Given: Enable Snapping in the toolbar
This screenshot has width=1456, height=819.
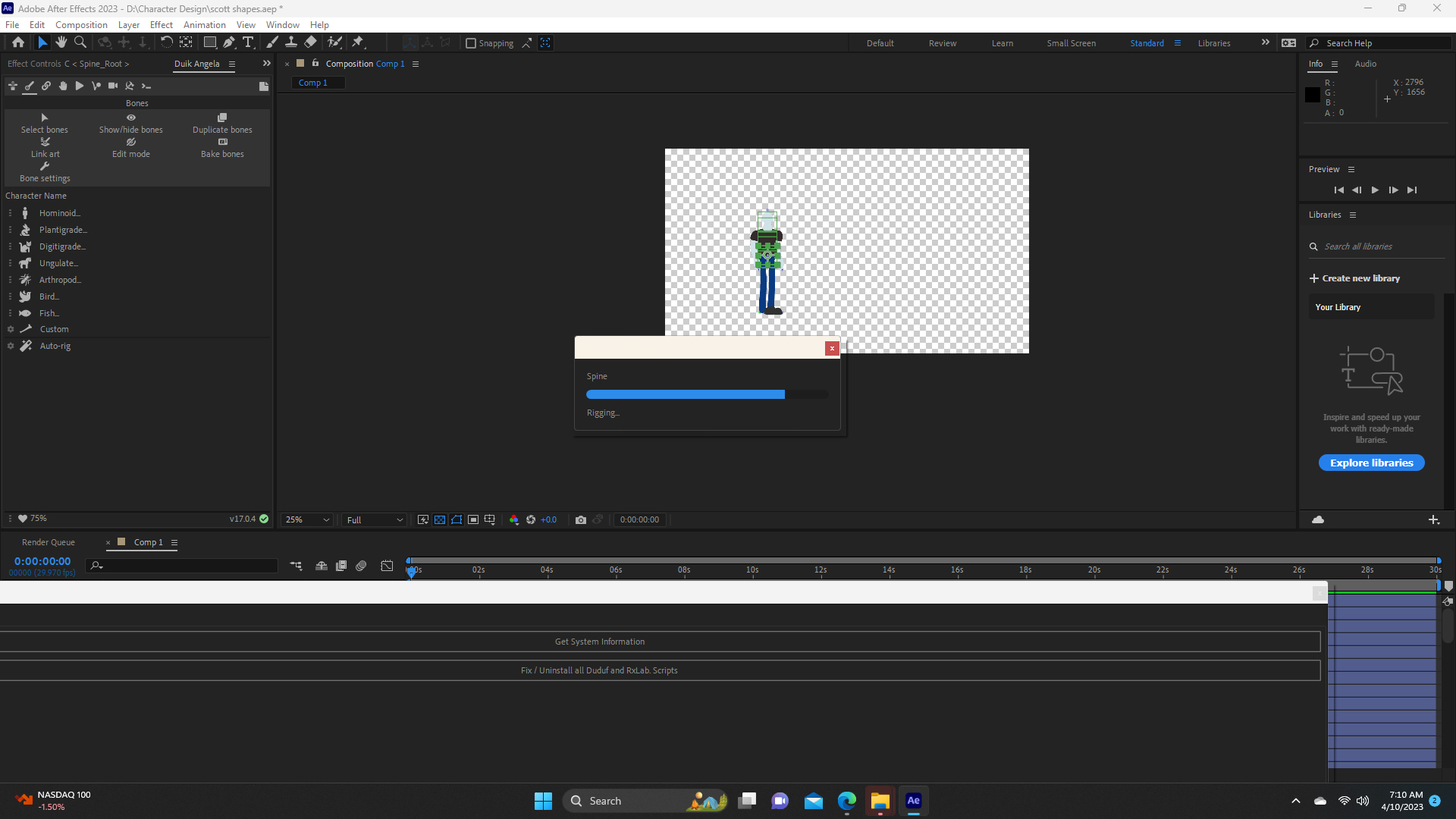Looking at the screenshot, I should click(472, 42).
